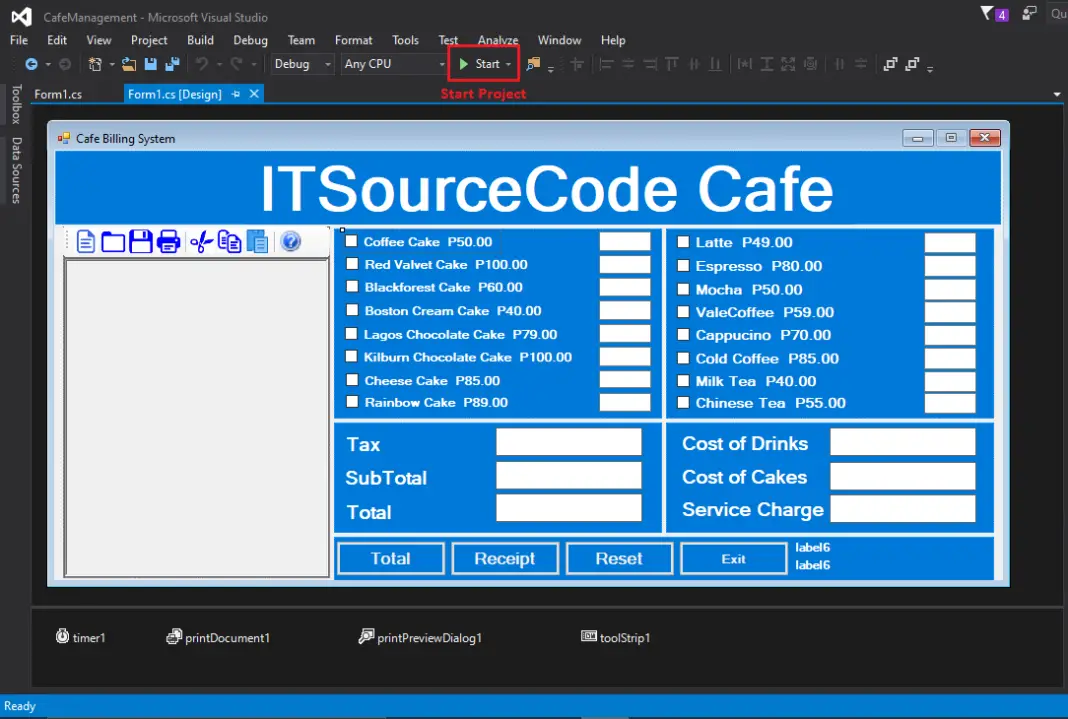Select the New document icon on the cafe toolstrip
1068x719 pixels.
click(86, 240)
